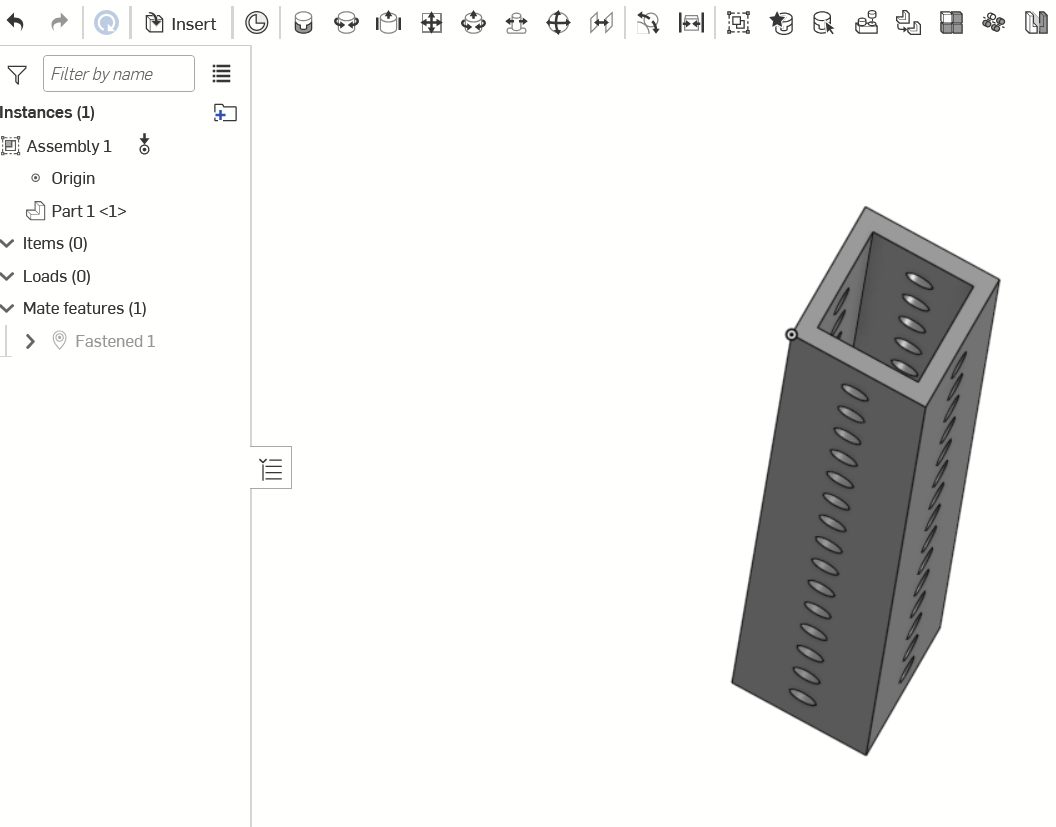Click the clustered circles pattern icon

(993, 23)
